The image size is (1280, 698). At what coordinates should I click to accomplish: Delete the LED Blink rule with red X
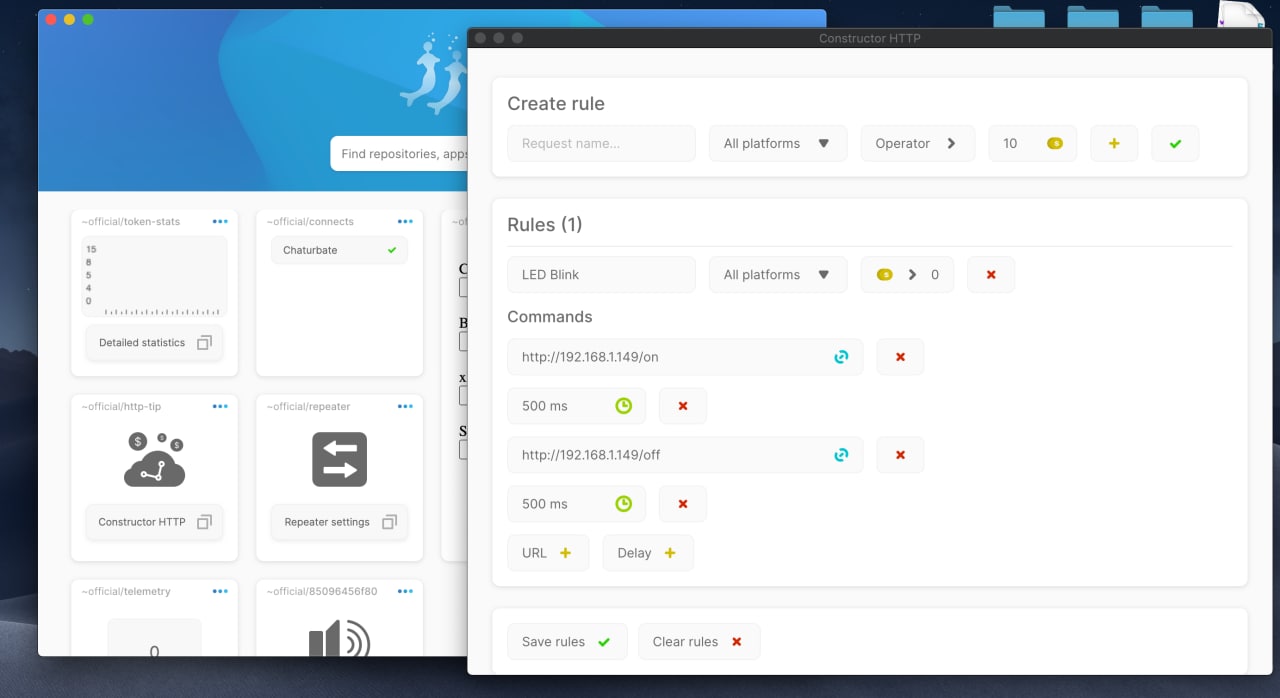pos(991,274)
